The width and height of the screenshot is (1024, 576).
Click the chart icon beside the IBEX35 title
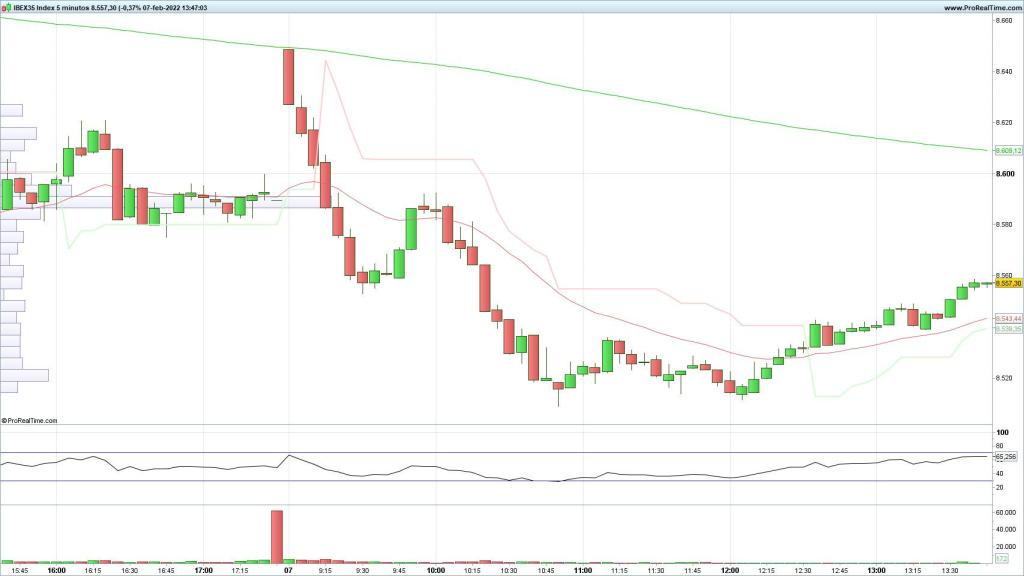pos(6,7)
